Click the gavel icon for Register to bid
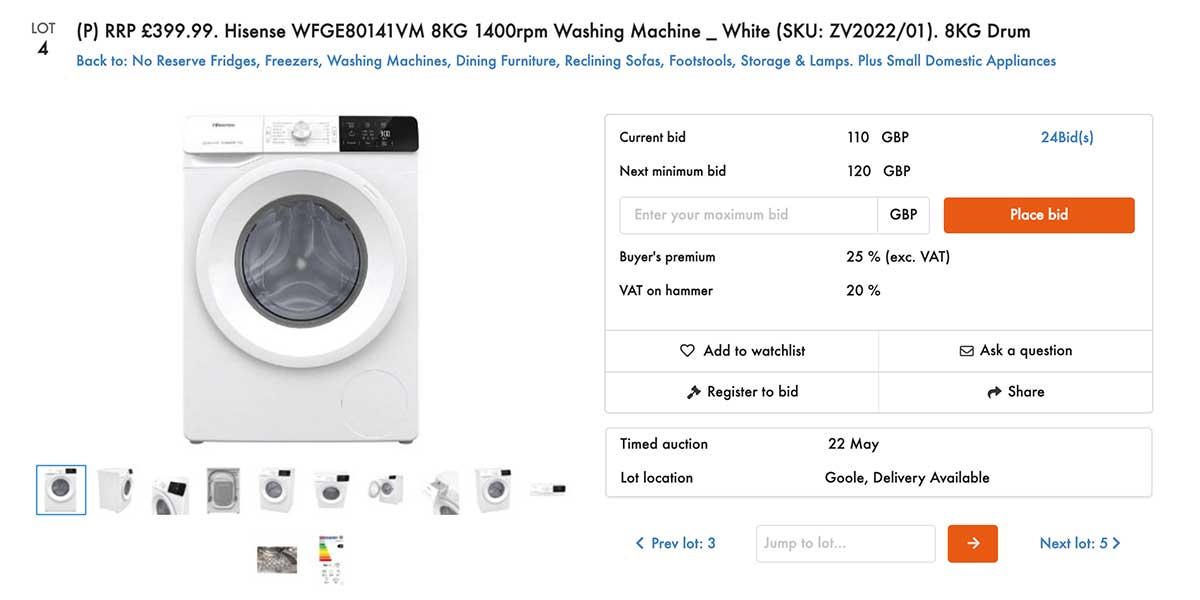 tap(694, 392)
